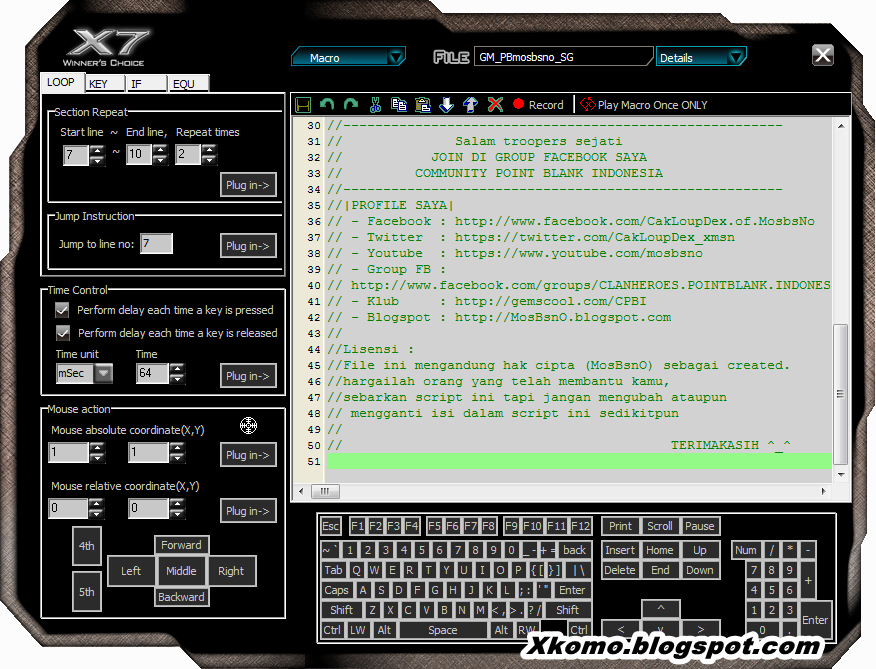The width and height of the screenshot is (876, 669).
Task: Delete the line using the red X icon
Action: (495, 104)
